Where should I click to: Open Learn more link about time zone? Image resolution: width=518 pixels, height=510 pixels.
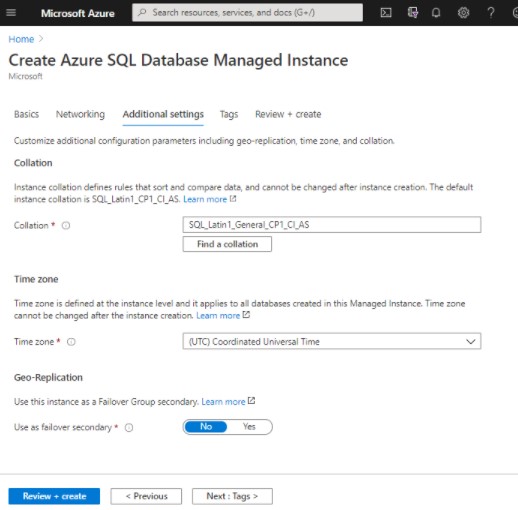(x=218, y=315)
